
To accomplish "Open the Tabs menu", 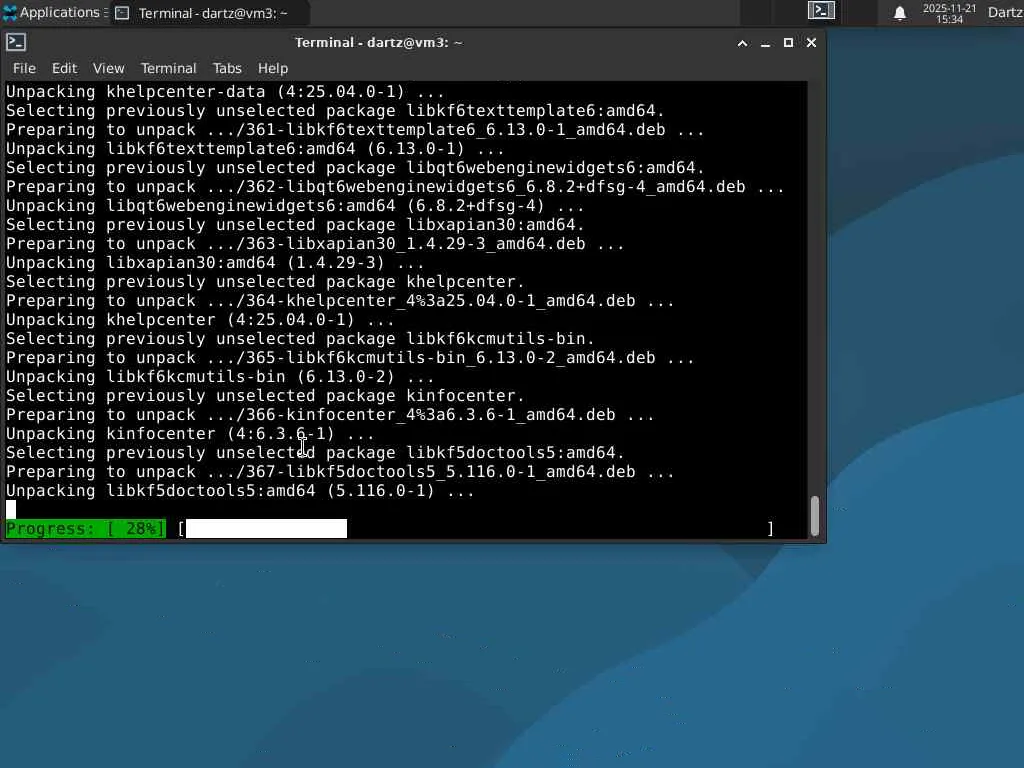I will 227,68.
